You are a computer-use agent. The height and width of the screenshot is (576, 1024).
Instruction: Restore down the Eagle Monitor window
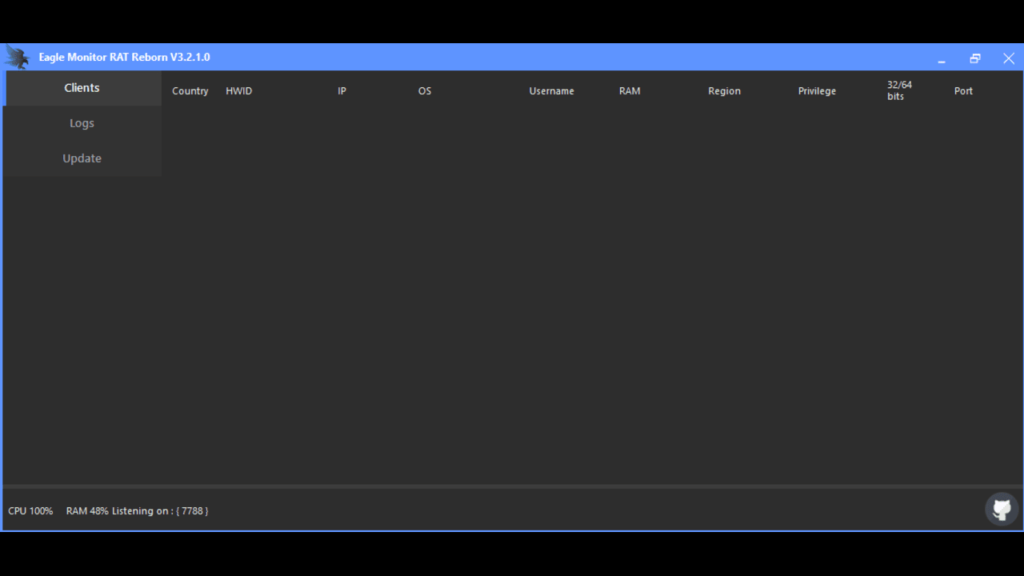click(x=975, y=59)
